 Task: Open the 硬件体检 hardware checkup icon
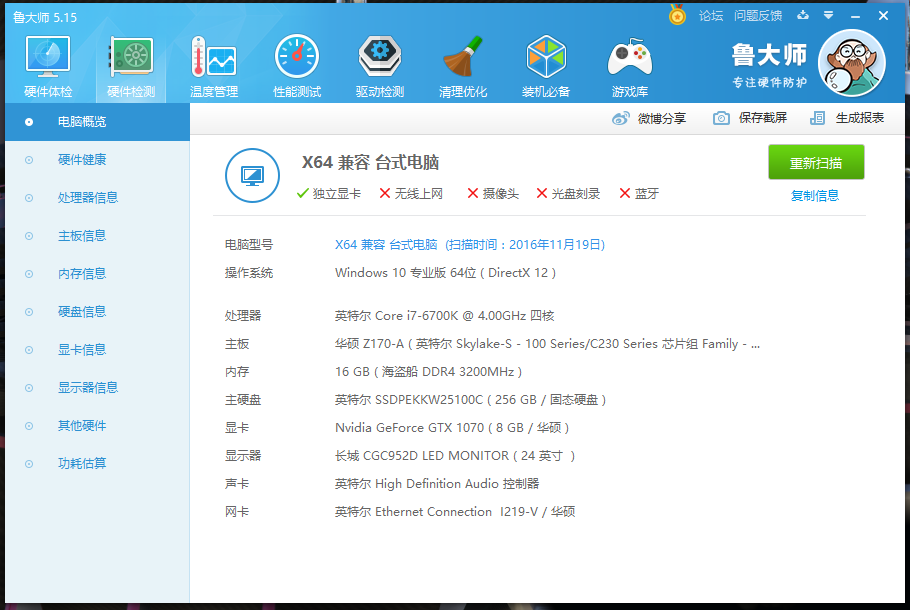pos(48,67)
